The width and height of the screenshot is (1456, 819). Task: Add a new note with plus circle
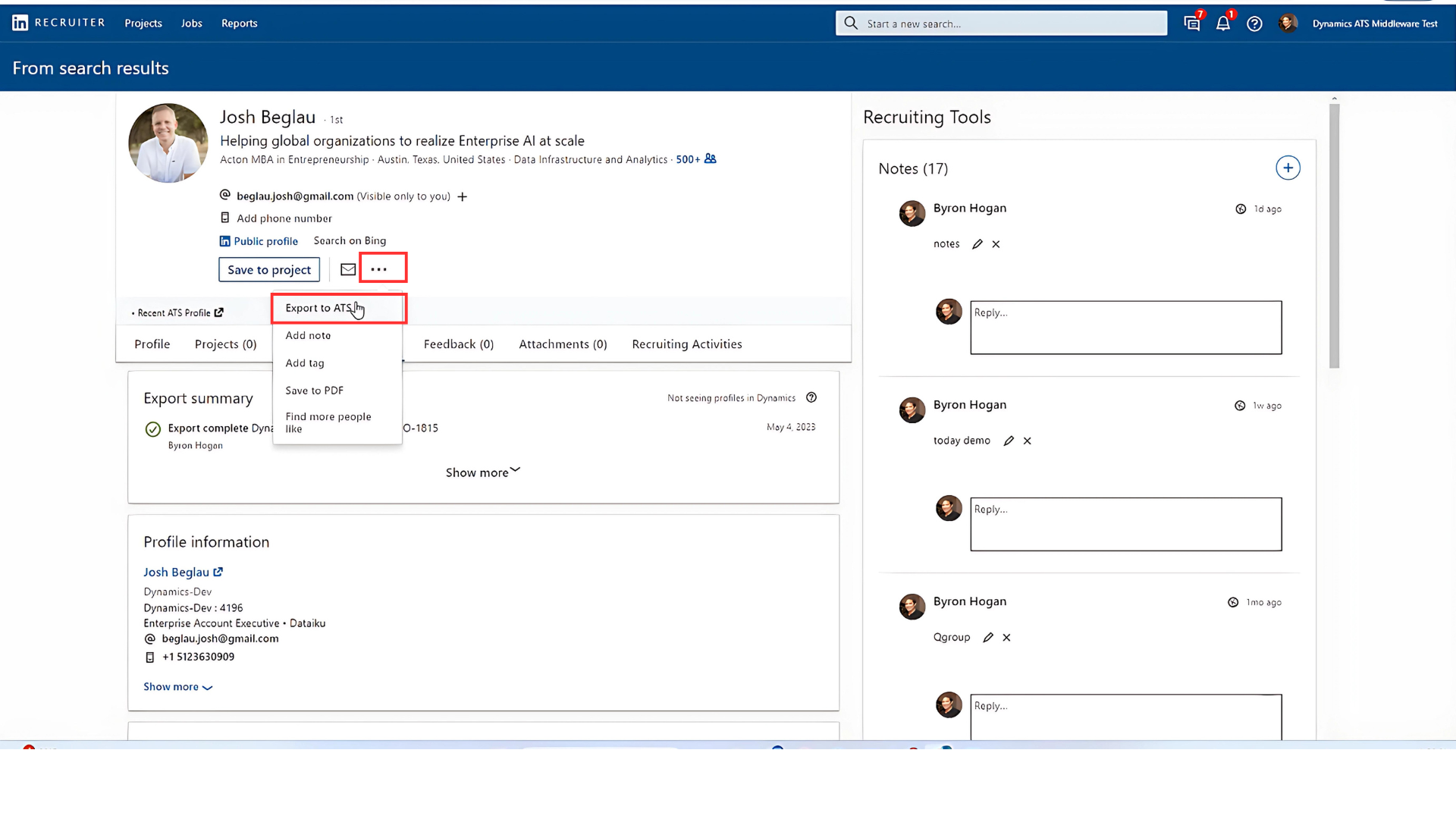click(x=1288, y=168)
